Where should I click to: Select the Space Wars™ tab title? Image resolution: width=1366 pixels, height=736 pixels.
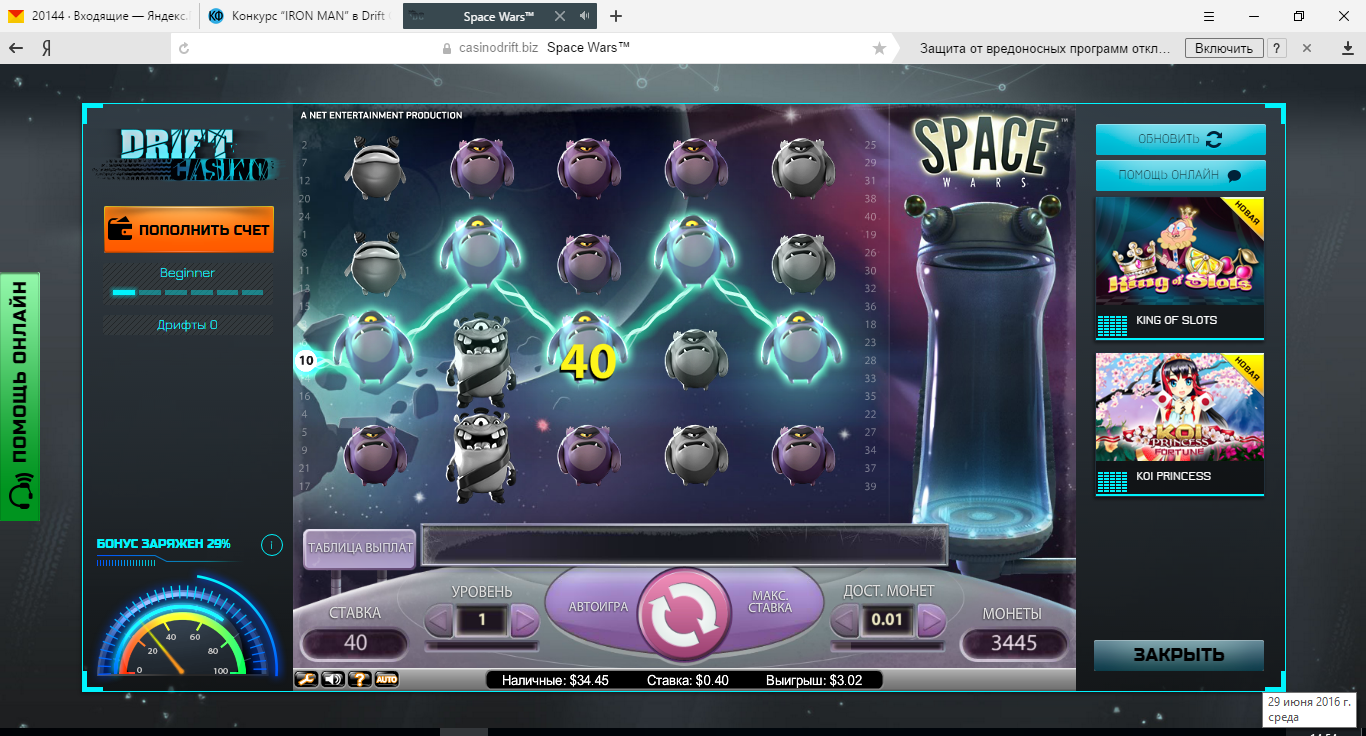pyautogui.click(x=499, y=16)
